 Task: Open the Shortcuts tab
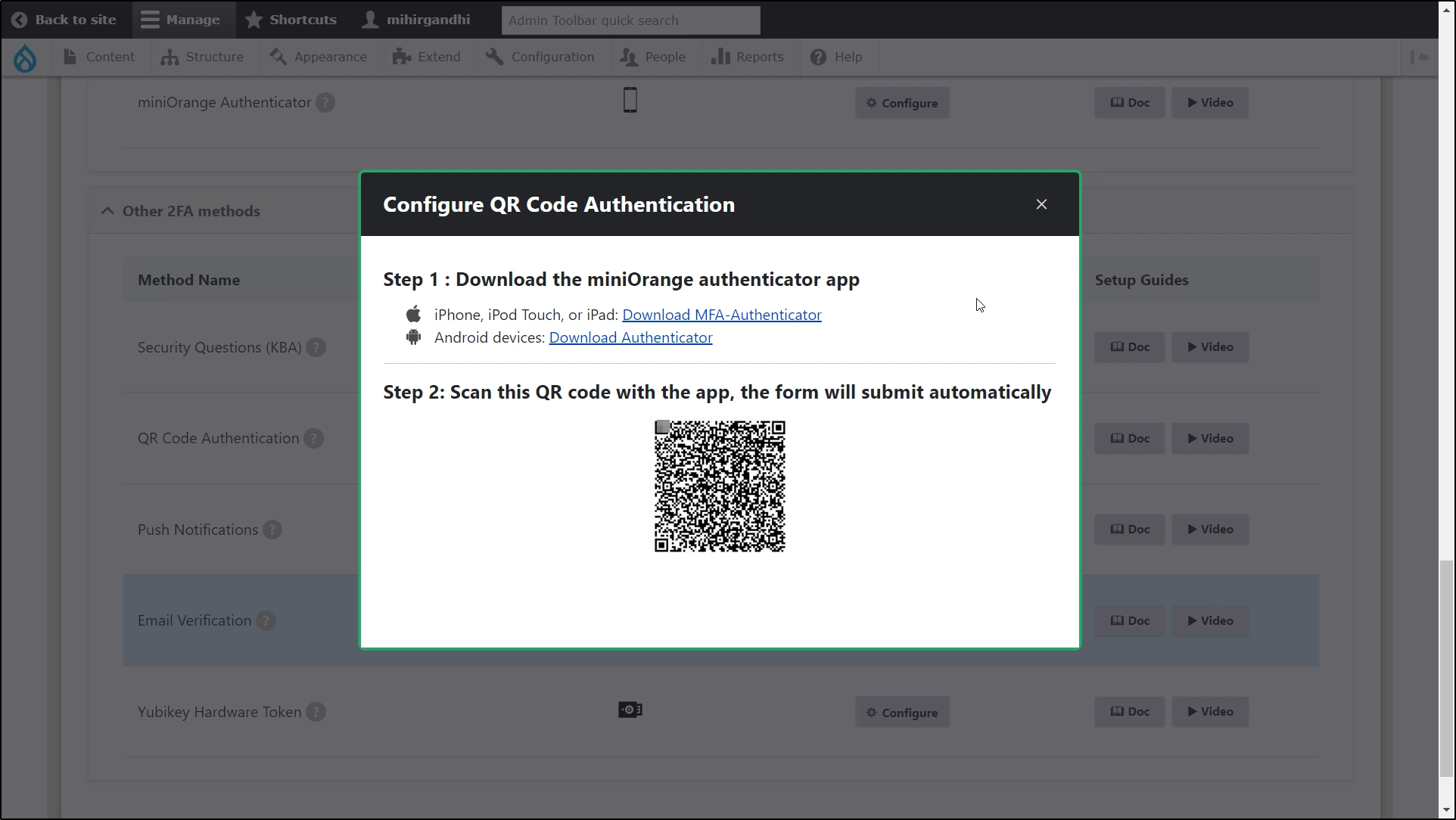pyautogui.click(x=291, y=20)
